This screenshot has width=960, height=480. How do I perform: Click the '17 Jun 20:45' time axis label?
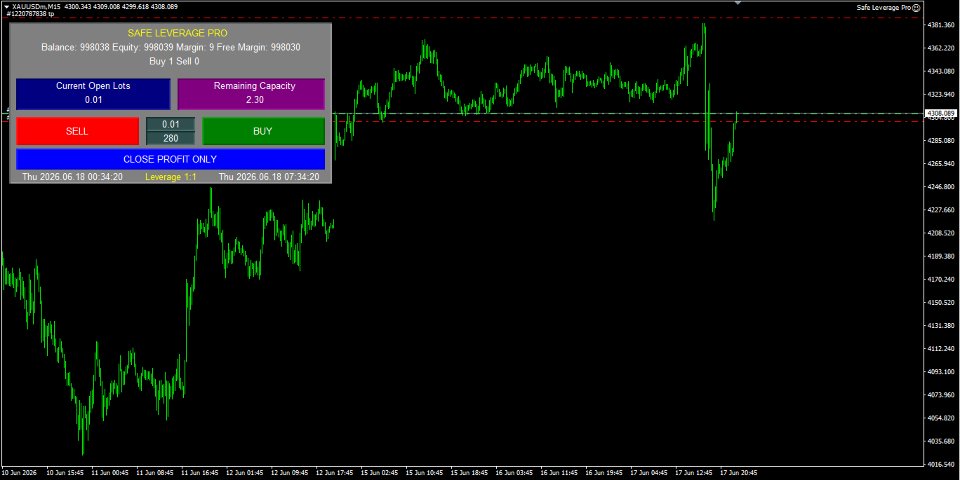(739, 473)
